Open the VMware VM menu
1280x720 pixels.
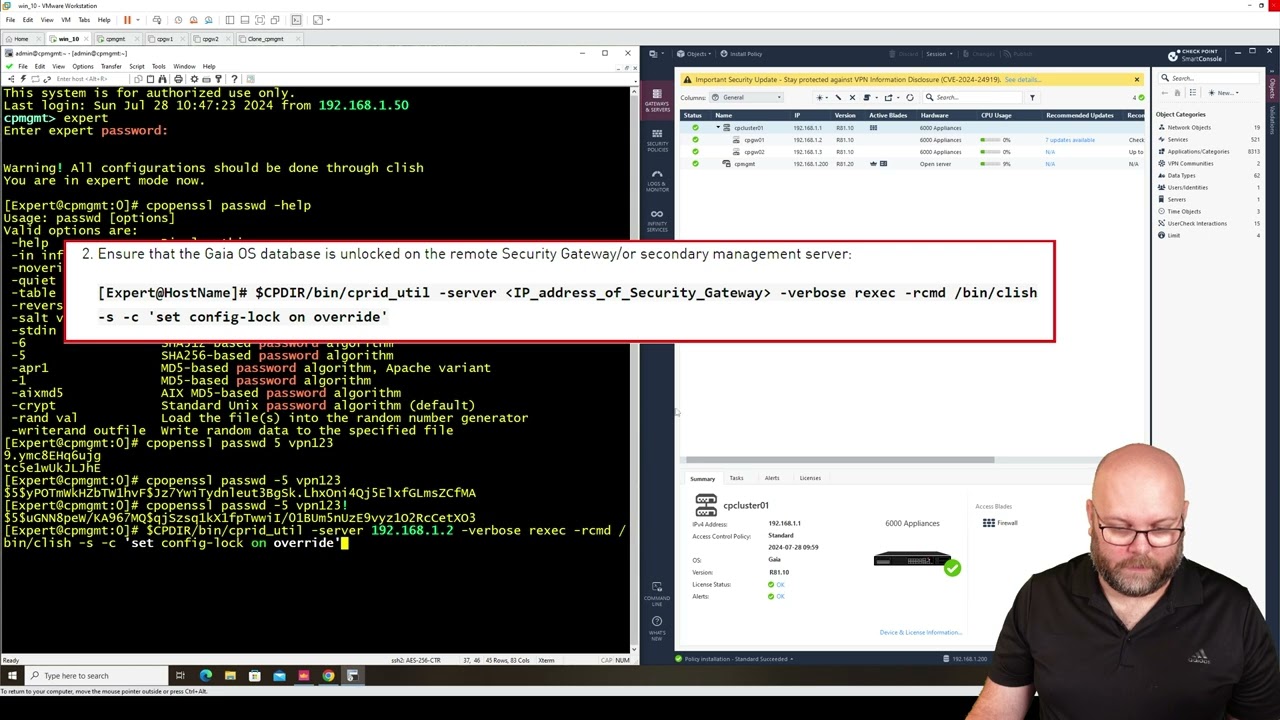[66, 20]
